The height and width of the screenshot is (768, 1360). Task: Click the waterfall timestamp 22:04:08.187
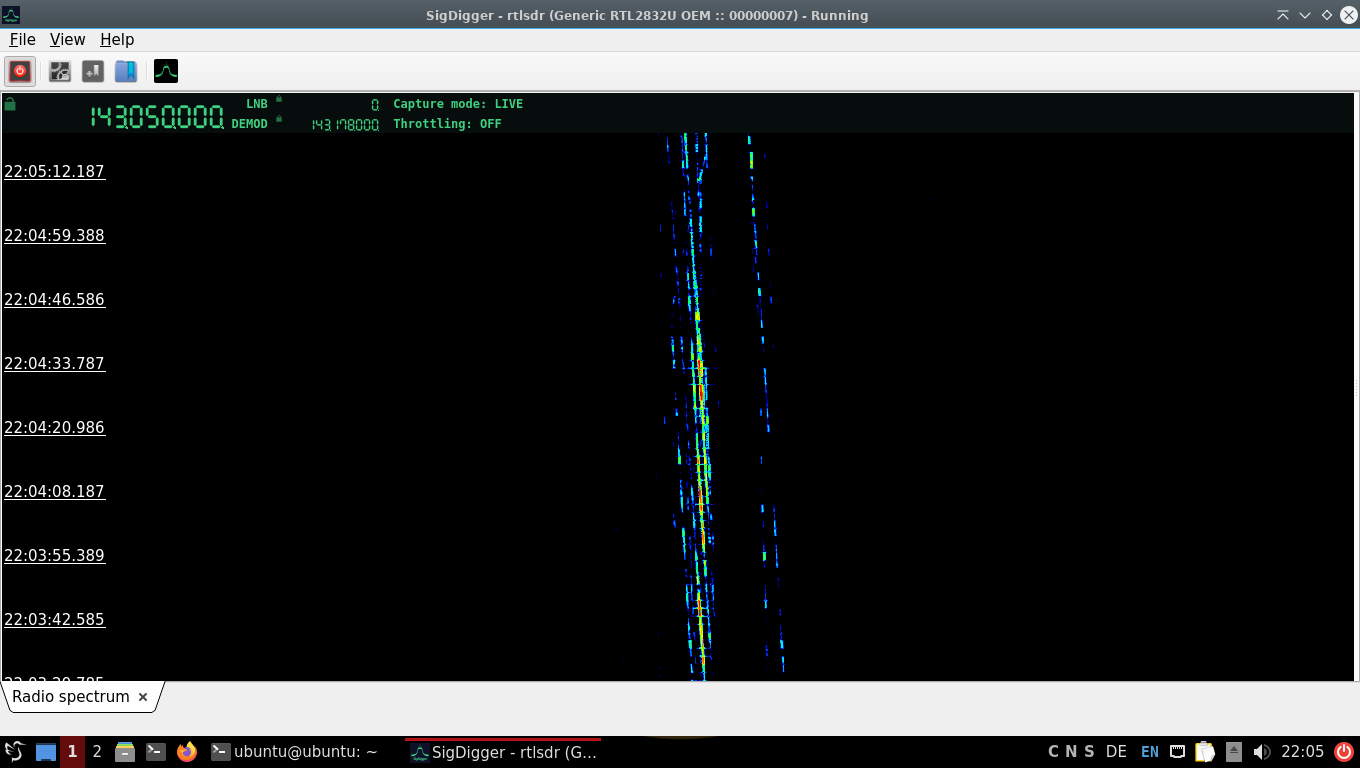click(x=55, y=491)
